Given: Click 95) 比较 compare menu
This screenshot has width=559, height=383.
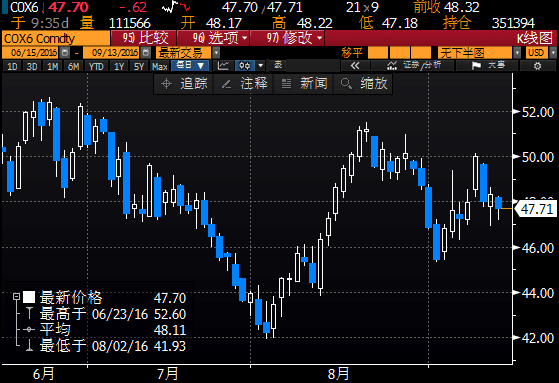Looking at the screenshot, I should [x=144, y=38].
